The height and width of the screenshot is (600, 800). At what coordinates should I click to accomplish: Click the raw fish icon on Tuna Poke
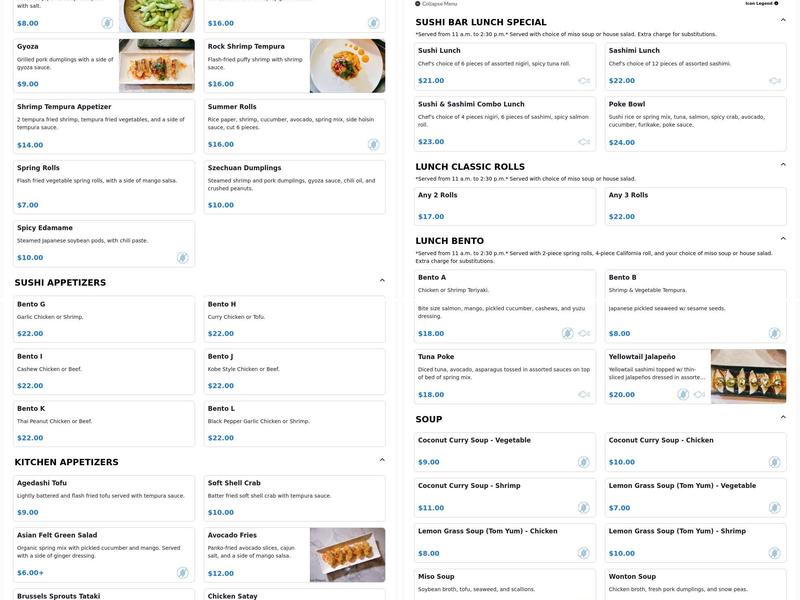[582, 393]
